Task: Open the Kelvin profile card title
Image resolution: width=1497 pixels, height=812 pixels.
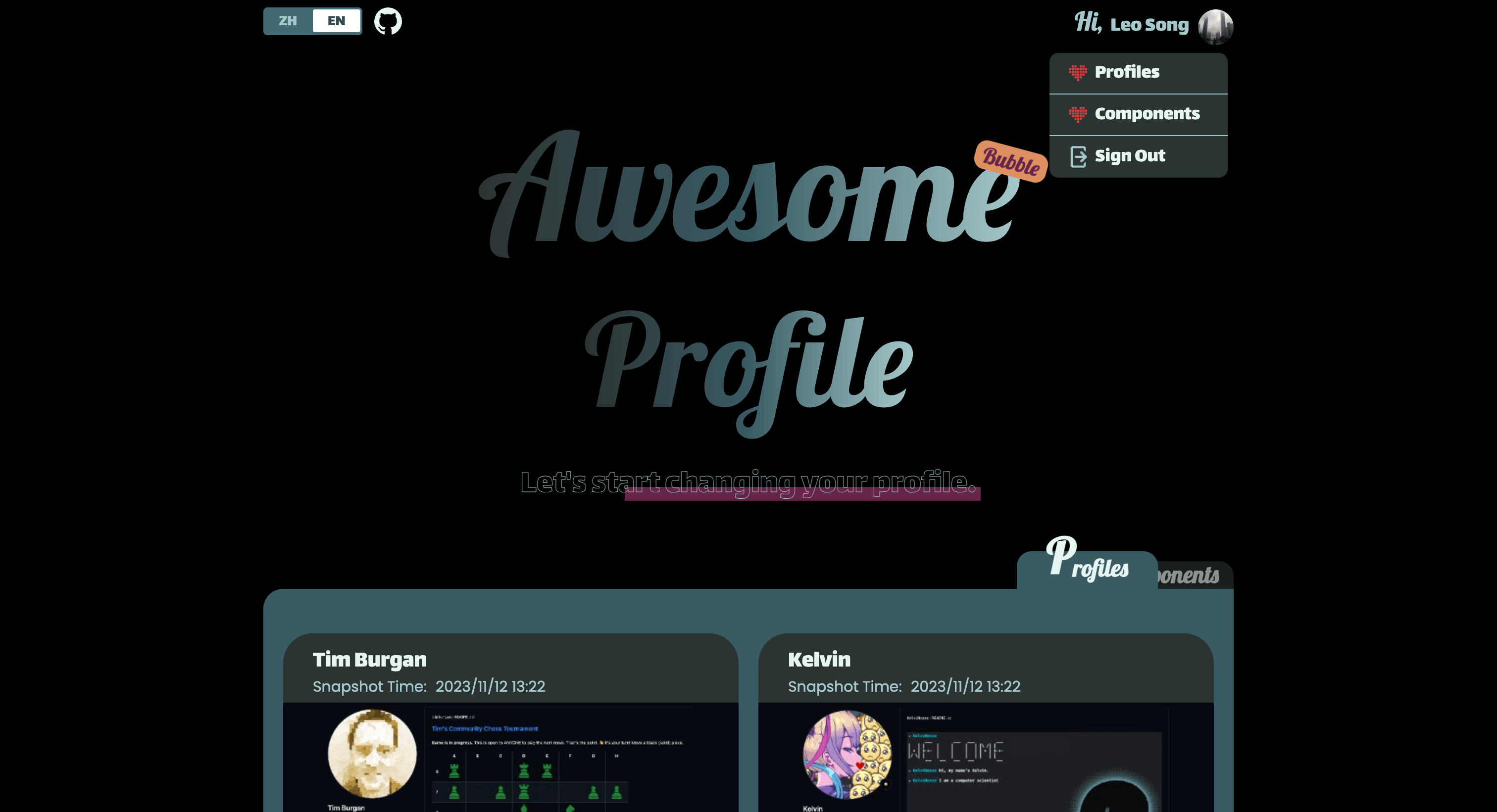Action: tap(819, 659)
